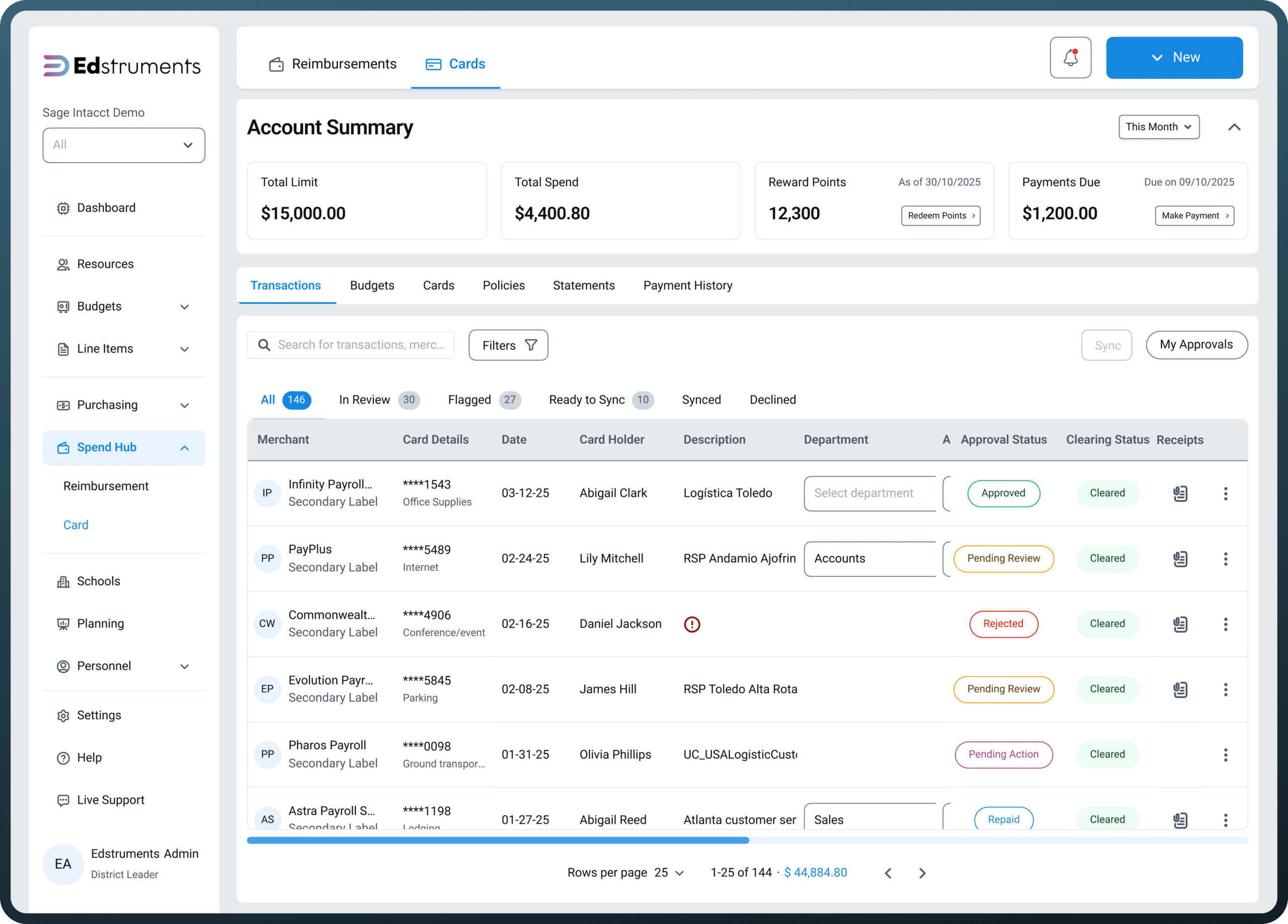Show In Review transactions
This screenshot has width=1288, height=924.
click(x=379, y=399)
